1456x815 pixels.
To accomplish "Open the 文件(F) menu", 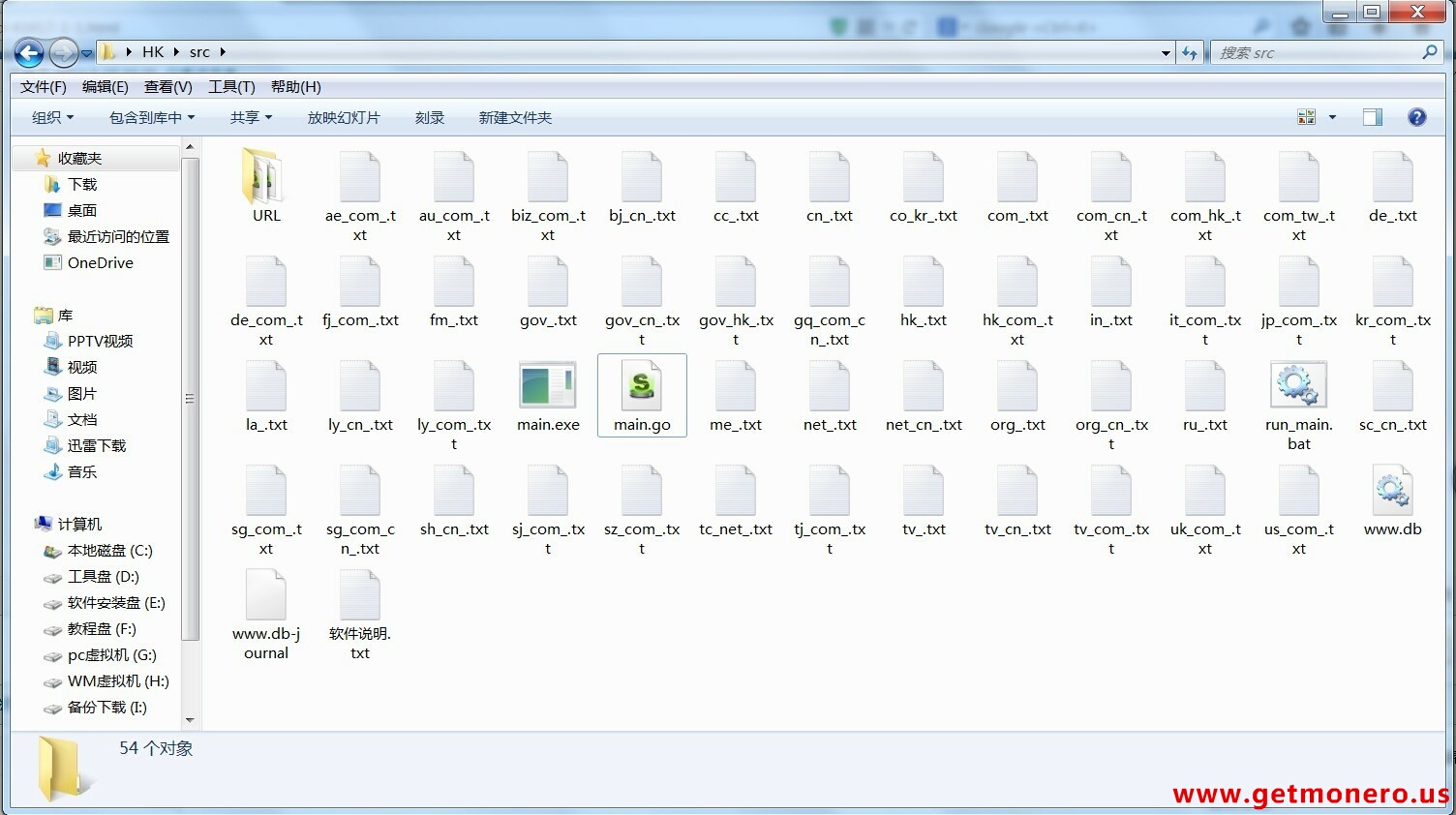I will tap(43, 86).
